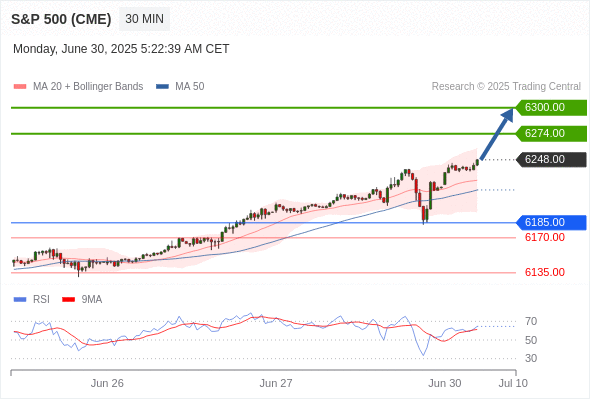
Task: Click the 9MA legend label
Action: [x=92, y=300]
